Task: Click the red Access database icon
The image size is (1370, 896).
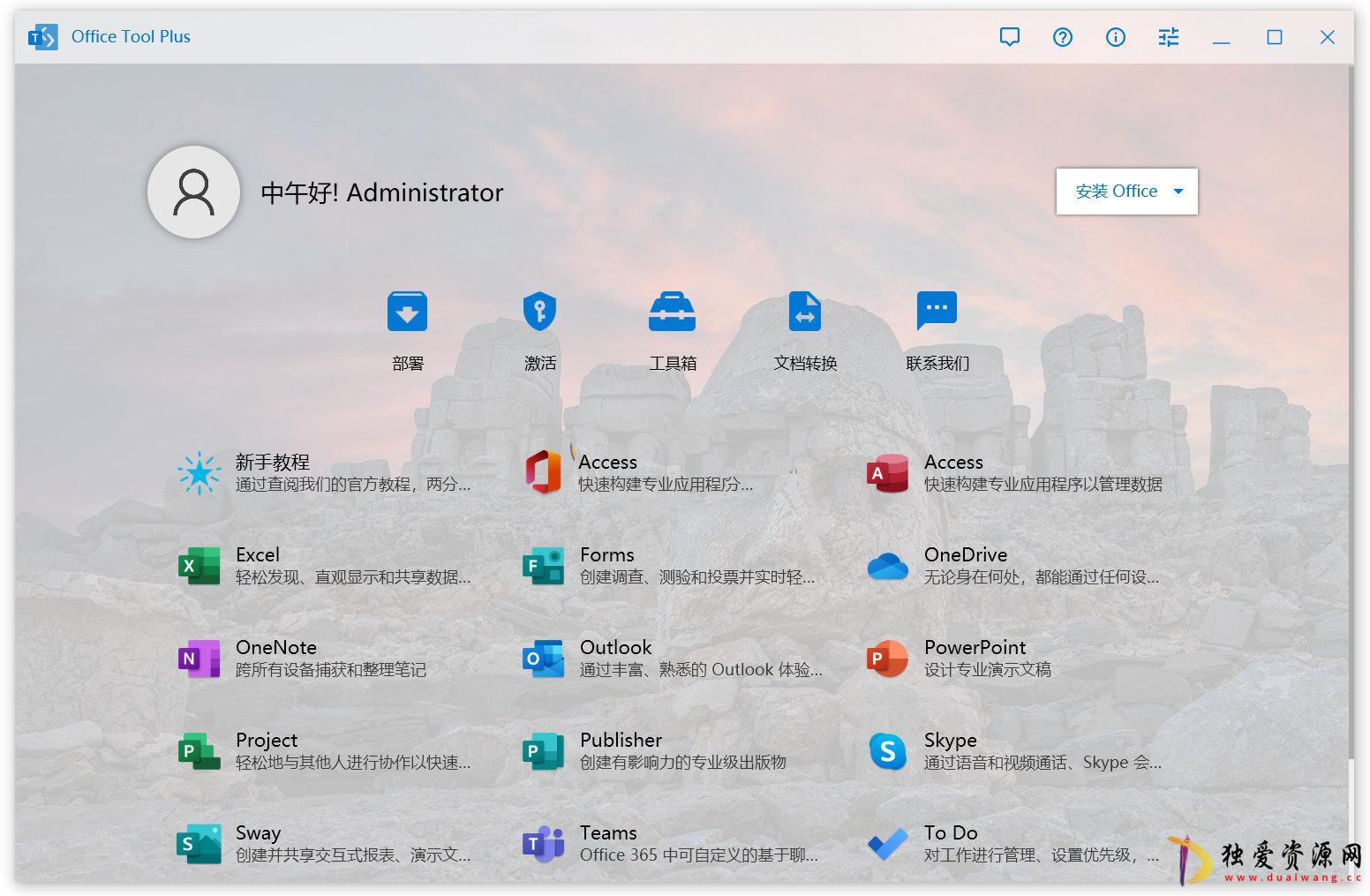Action: (x=888, y=473)
